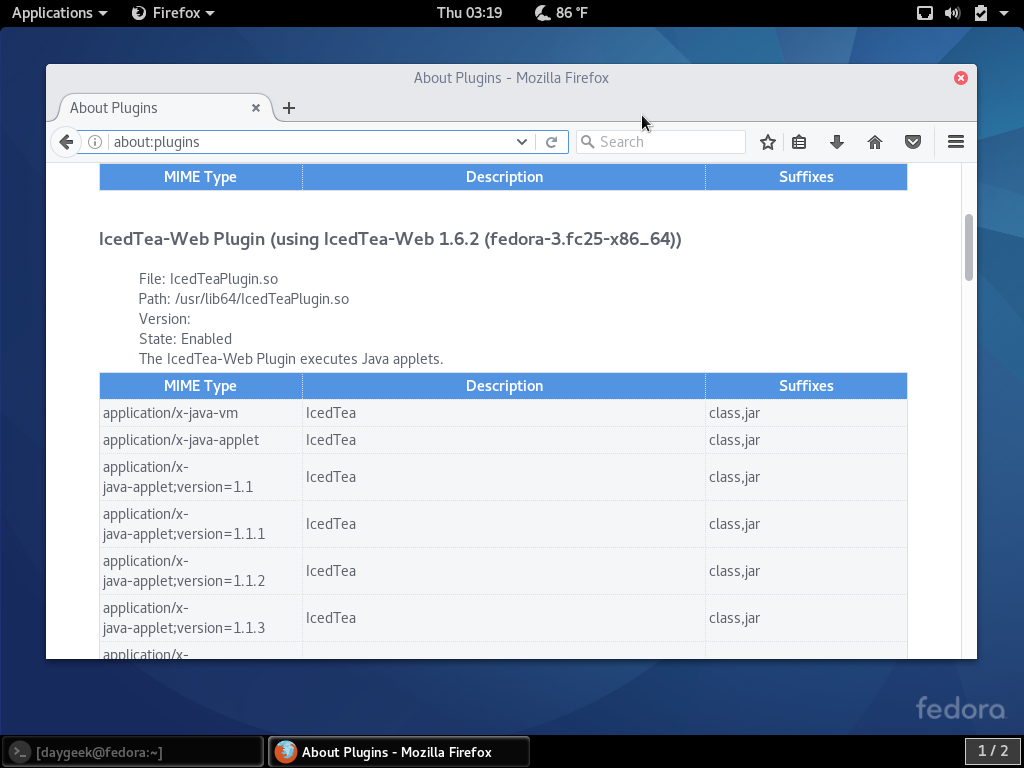
Task: Click the java-applet;version=1.1.2 MIME cell
Action: [x=201, y=571]
